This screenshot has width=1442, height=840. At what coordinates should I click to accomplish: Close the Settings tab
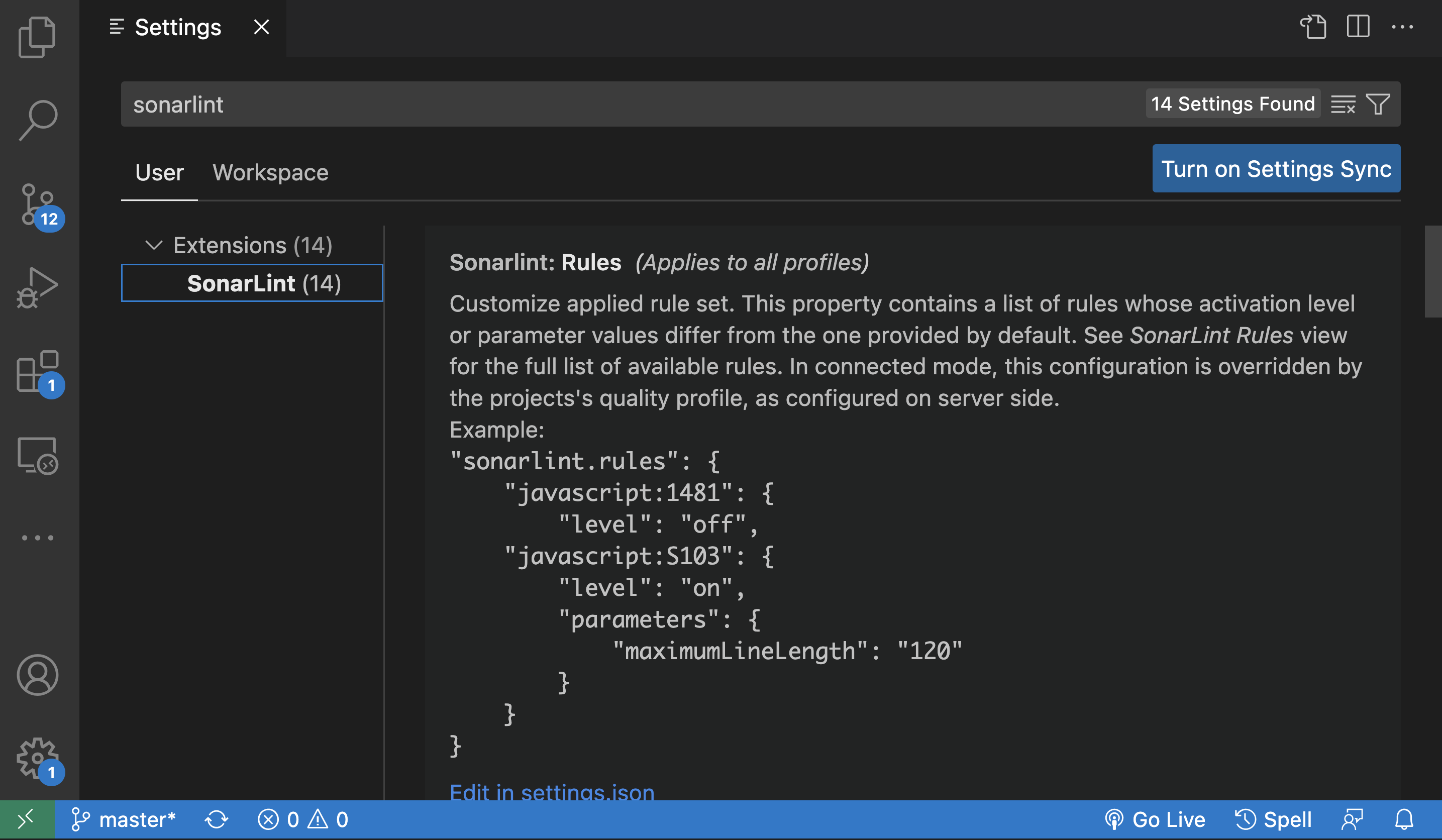tap(261, 27)
